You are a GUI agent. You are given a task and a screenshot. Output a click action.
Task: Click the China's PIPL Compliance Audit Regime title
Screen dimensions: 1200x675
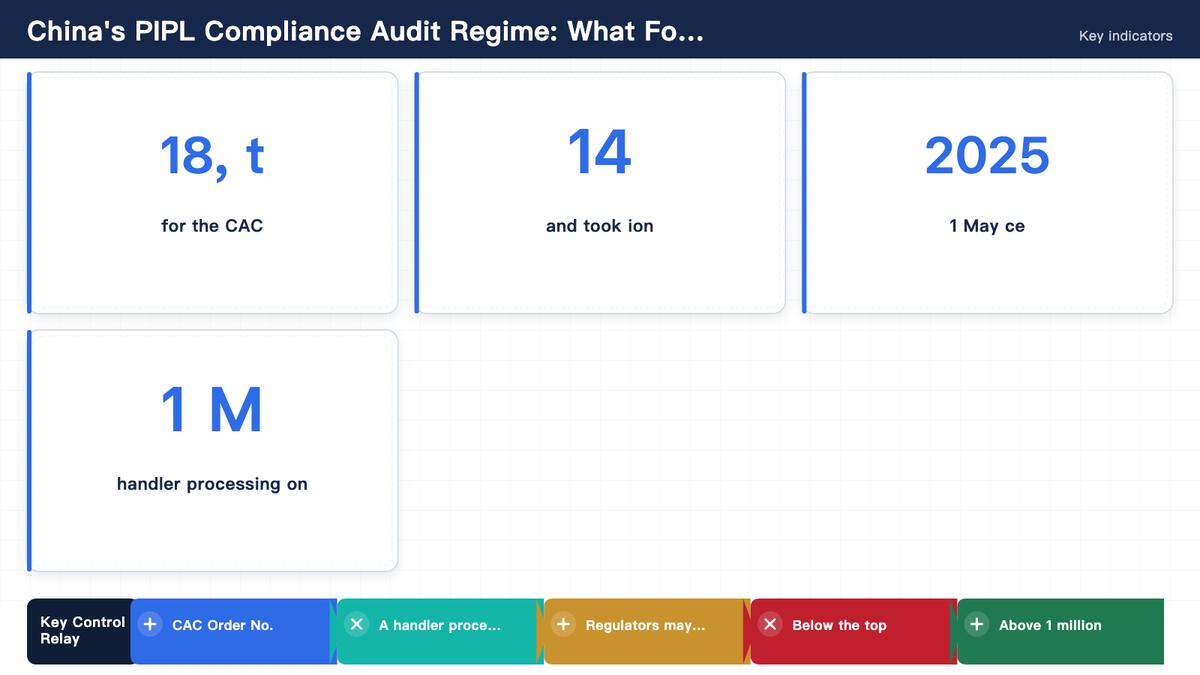[365, 32]
